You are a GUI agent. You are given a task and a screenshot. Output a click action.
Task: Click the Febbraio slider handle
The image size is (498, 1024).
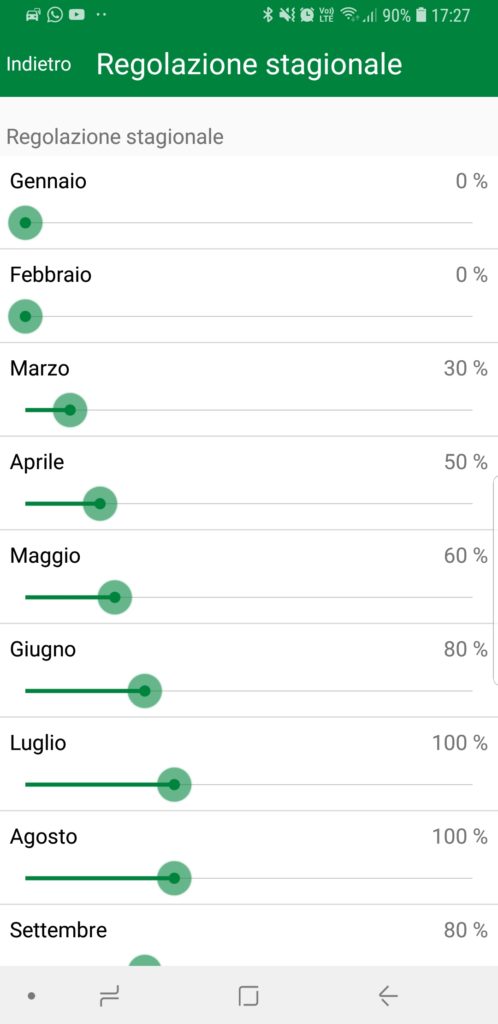click(25, 317)
